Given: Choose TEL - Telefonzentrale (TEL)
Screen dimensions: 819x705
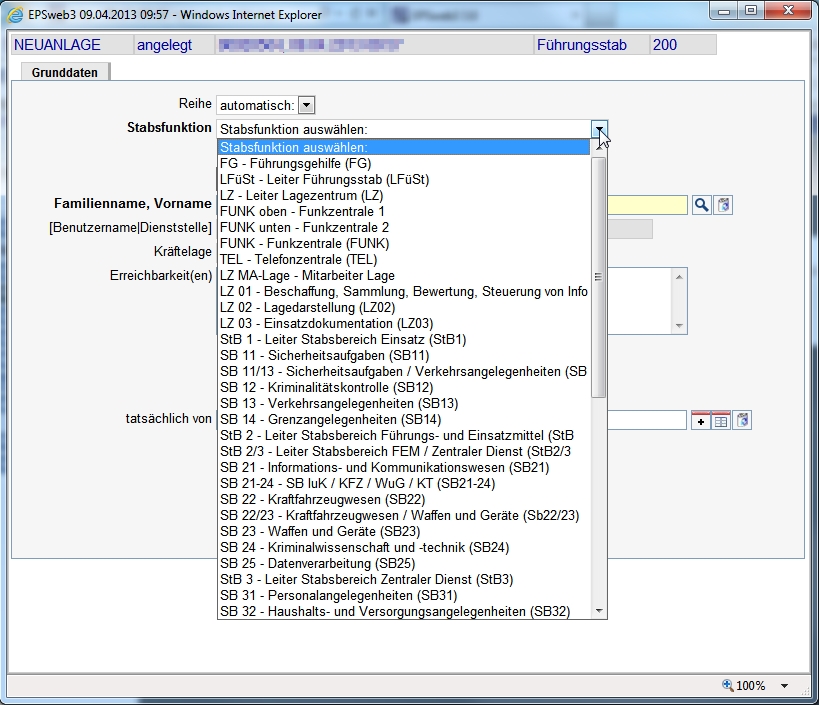Looking at the screenshot, I should click(403, 260).
